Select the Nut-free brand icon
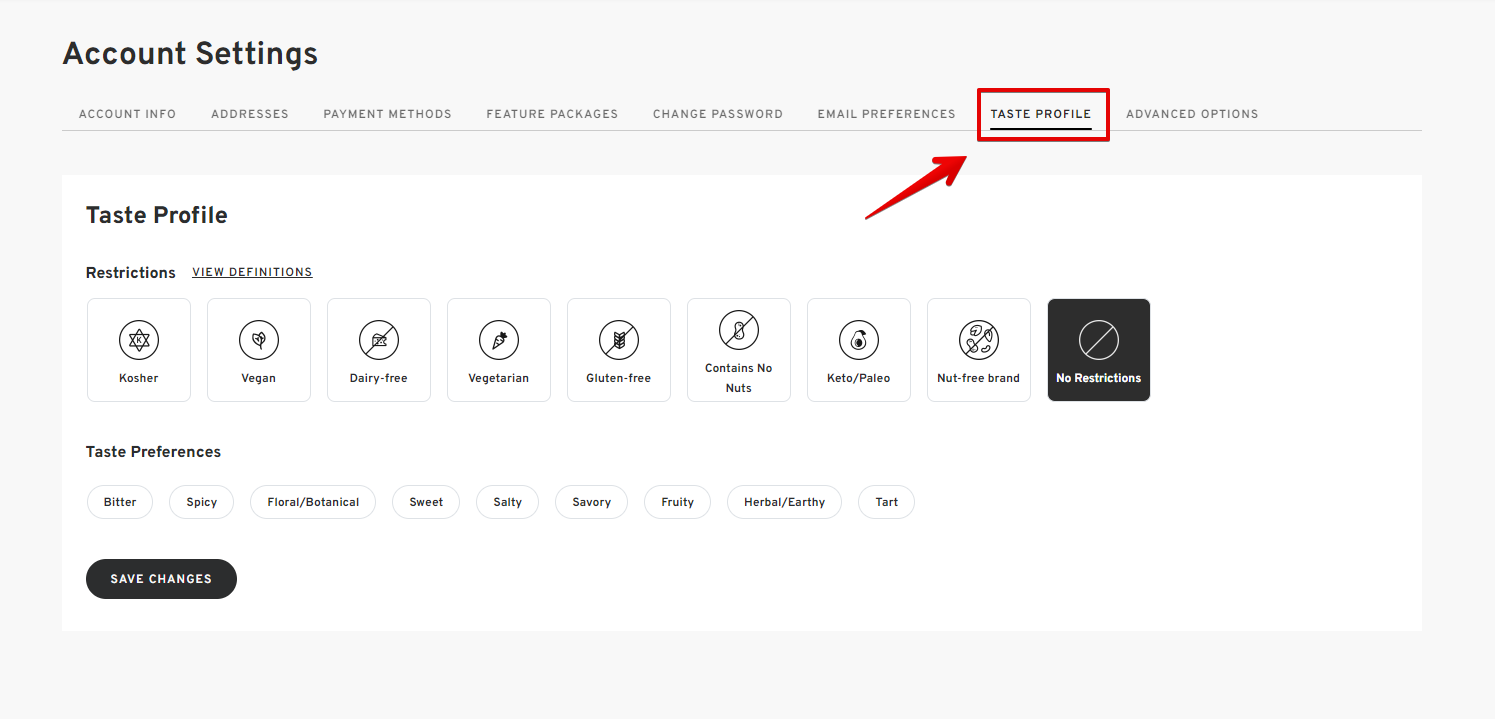The image size is (1495, 719). [979, 341]
